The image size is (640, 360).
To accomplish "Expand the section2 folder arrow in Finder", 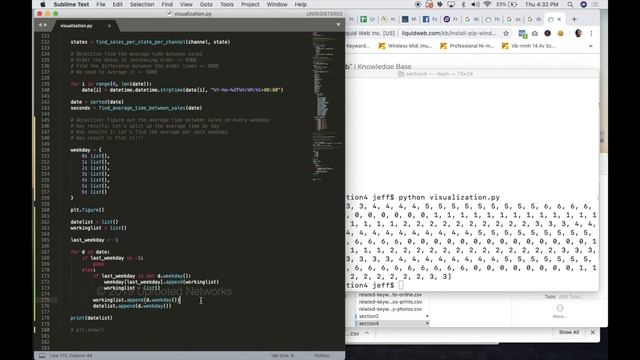I will tap(427, 316).
